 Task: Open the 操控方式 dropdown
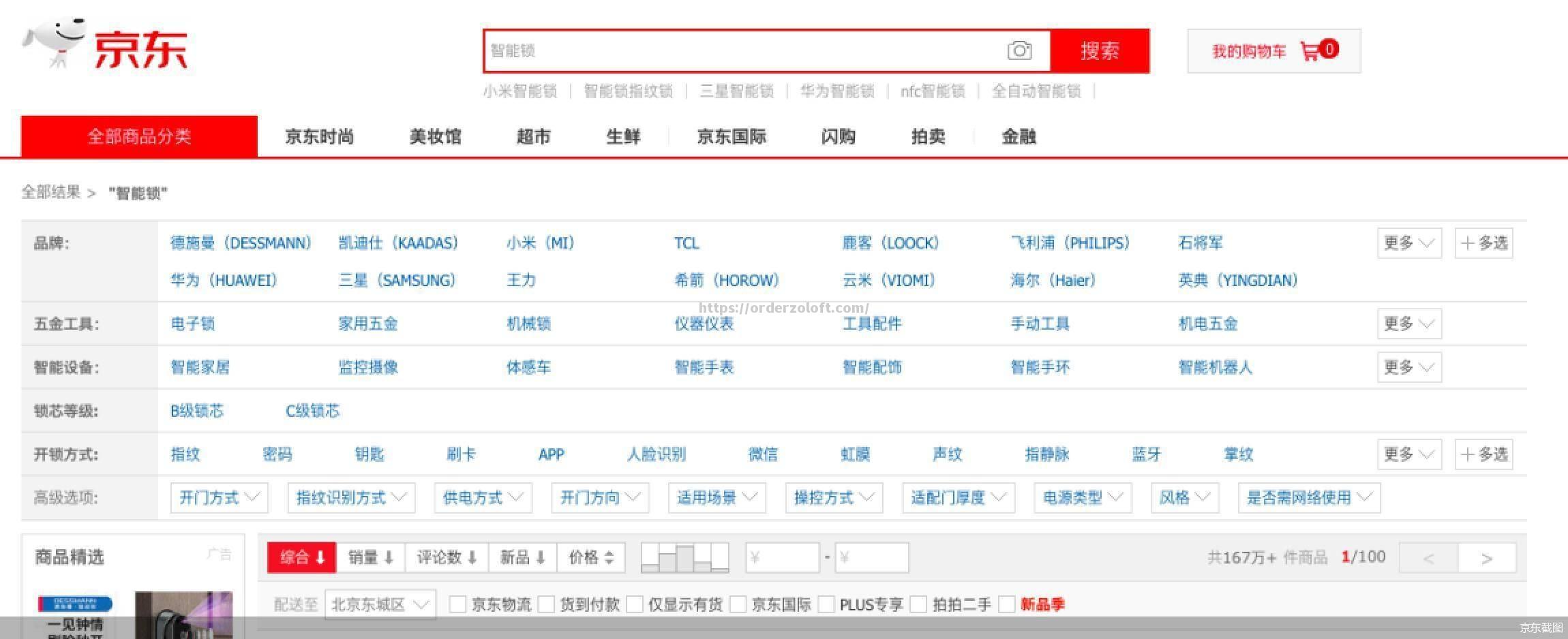pos(834,498)
